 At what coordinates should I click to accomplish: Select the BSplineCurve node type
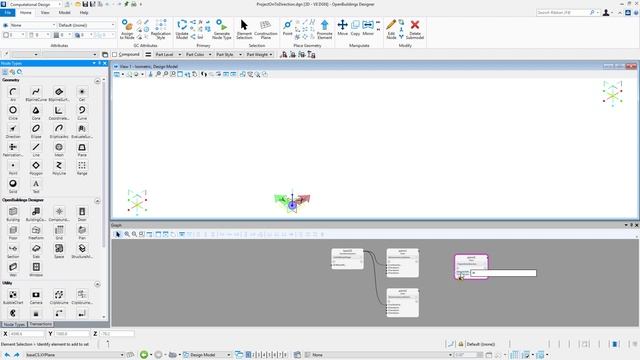pyautogui.click(x=36, y=93)
